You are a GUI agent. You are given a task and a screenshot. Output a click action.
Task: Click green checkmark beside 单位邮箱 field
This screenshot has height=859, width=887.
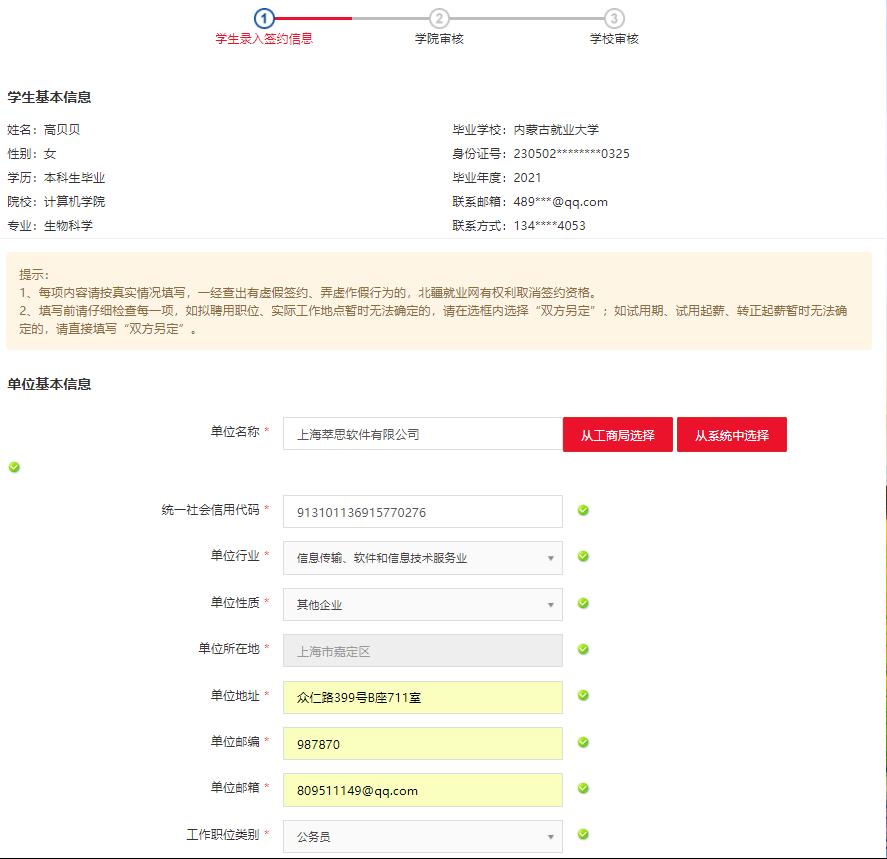(583, 789)
